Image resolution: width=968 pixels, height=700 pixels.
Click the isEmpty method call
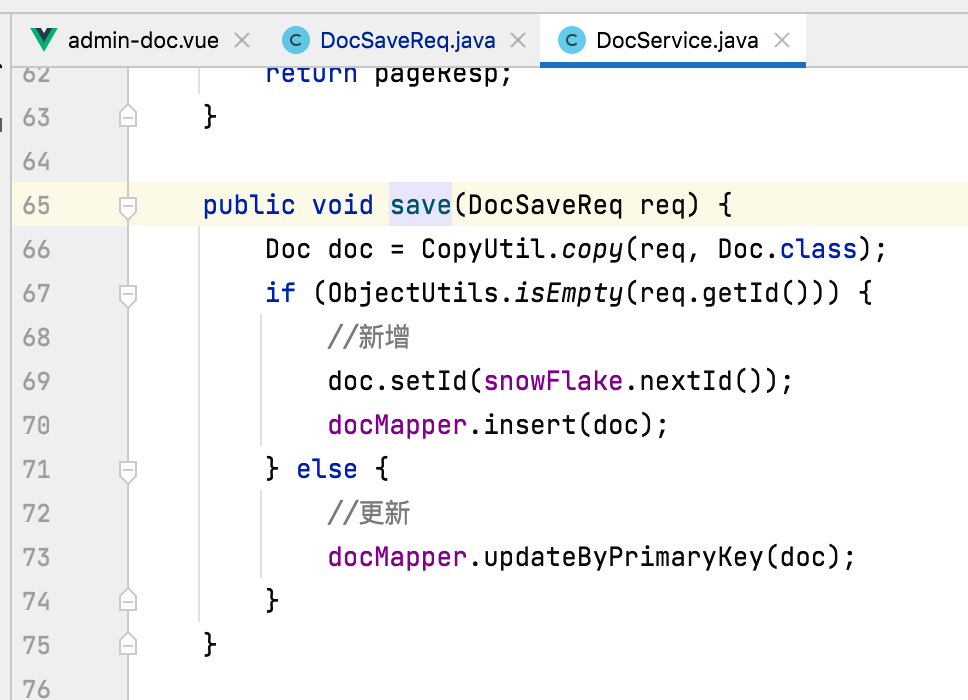click(569, 293)
